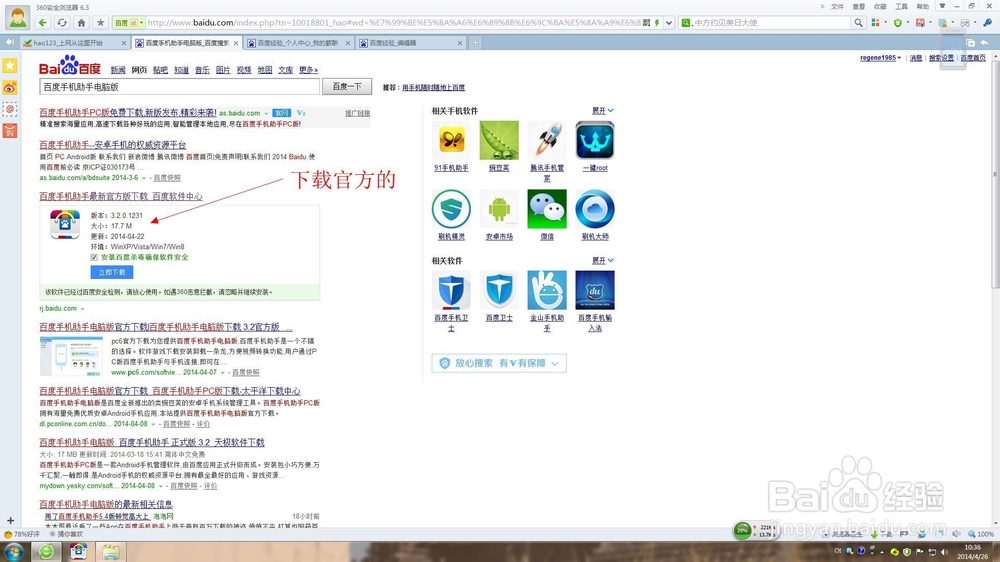Viewport: 1000px width, 562px height.
Task: Toggle the side panel collapse button
Action: click(9, 43)
